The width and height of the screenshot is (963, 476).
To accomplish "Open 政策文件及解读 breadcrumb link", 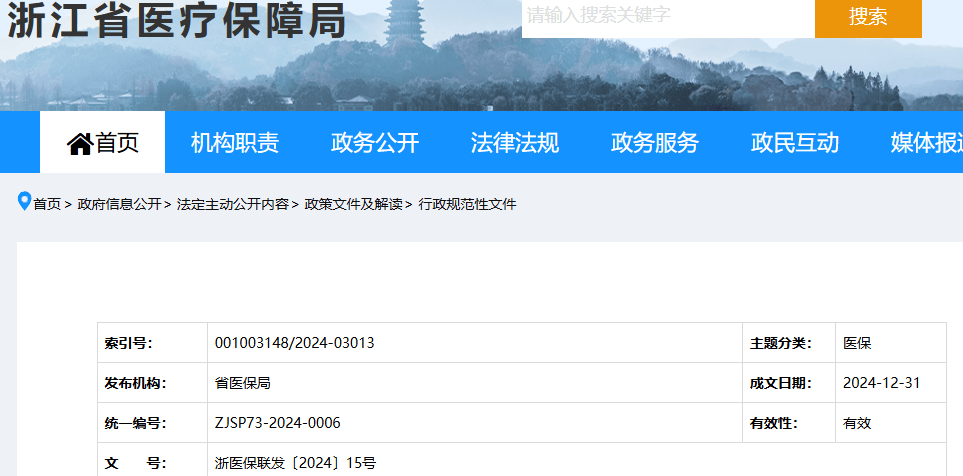I will [354, 205].
